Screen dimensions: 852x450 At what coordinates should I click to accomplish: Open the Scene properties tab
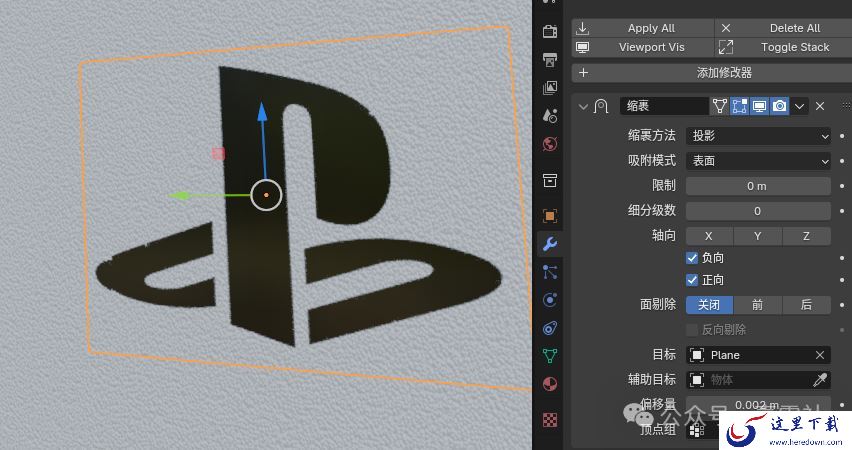click(550, 116)
